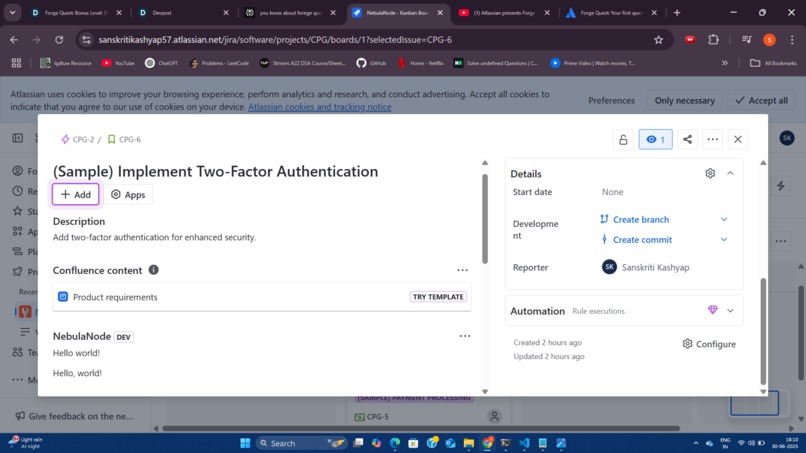Reload the page
The height and width of the screenshot is (453, 806).
(x=59, y=40)
